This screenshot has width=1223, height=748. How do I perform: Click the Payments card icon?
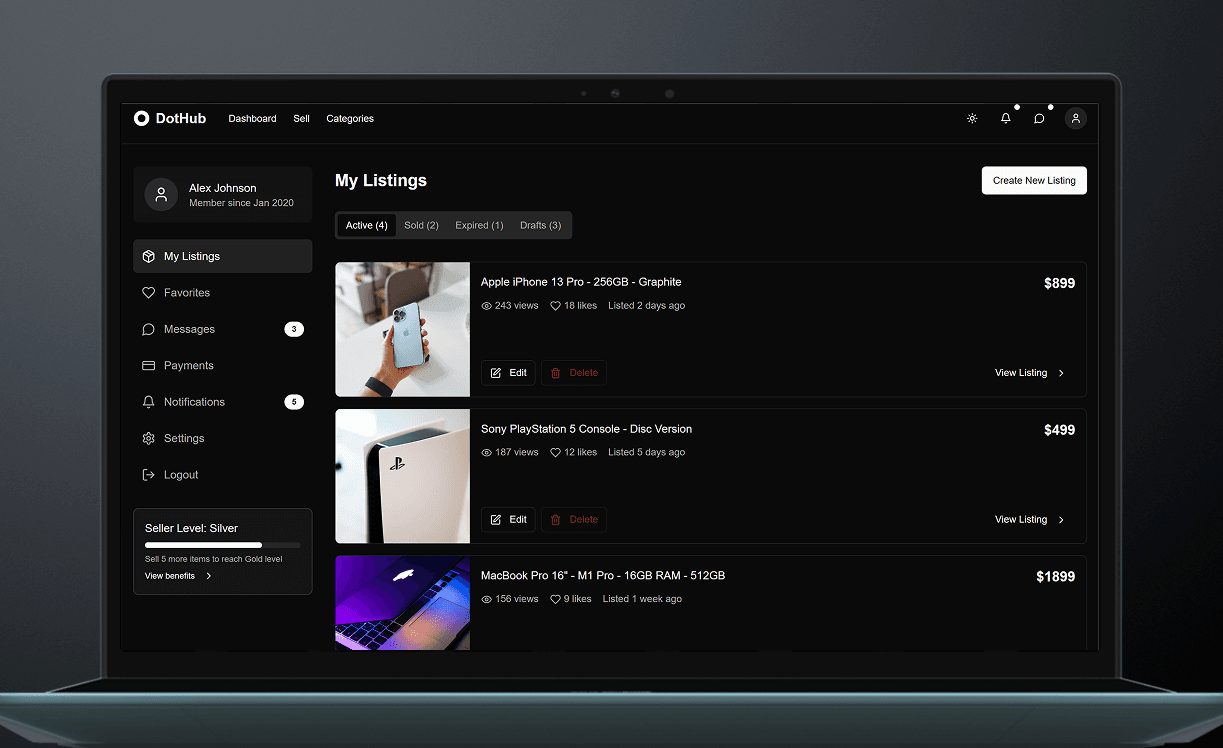coord(148,366)
